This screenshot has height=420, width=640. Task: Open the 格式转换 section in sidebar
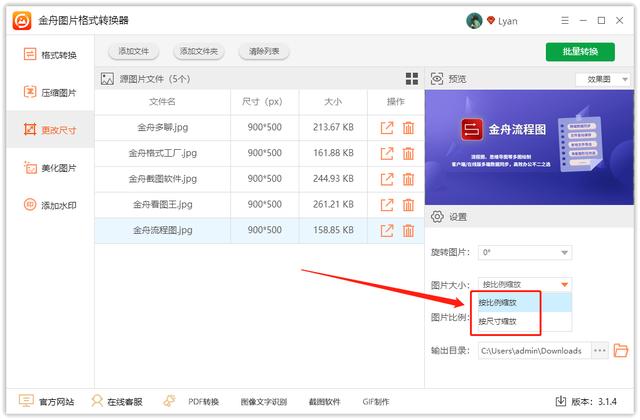click(x=50, y=55)
